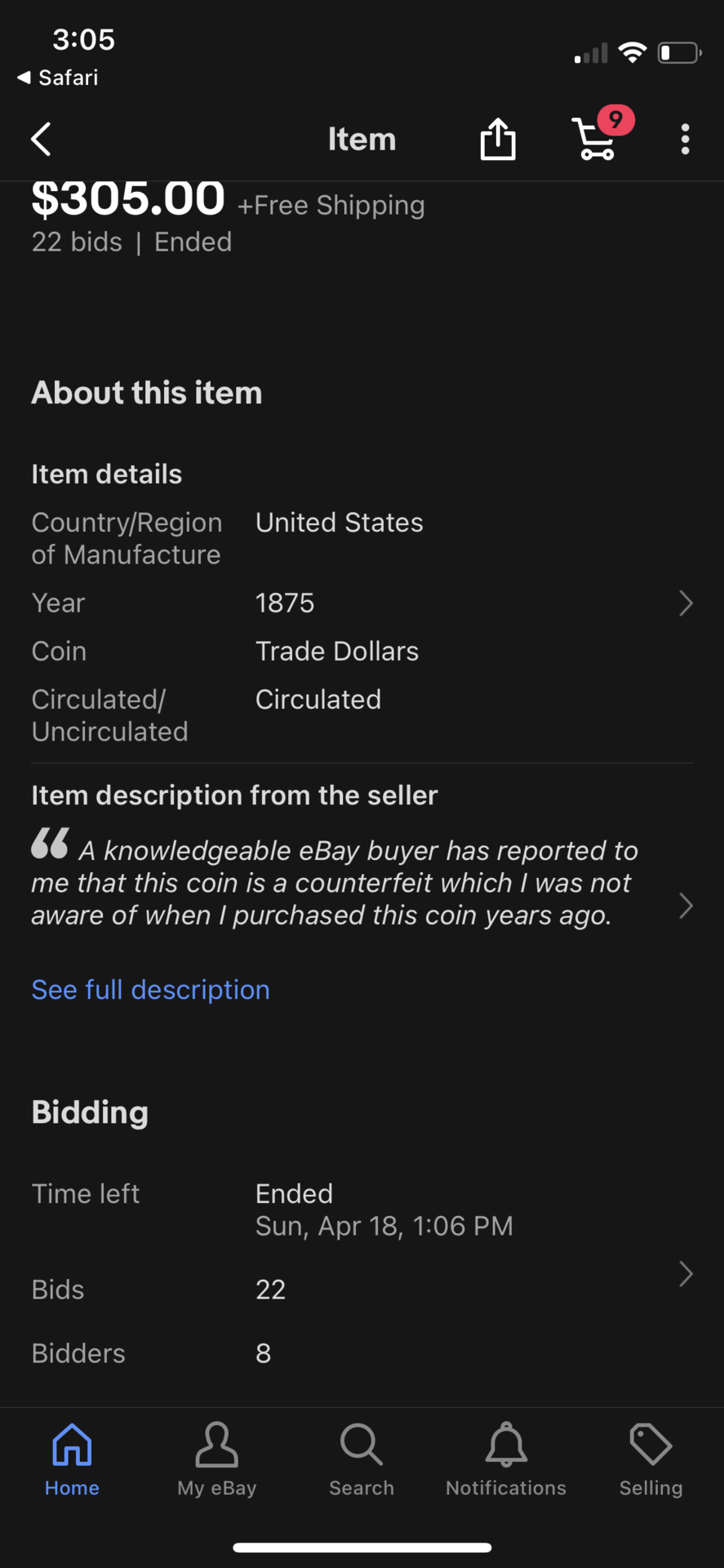Tap the Notifications bell icon
The height and width of the screenshot is (1568, 724).
(506, 1445)
